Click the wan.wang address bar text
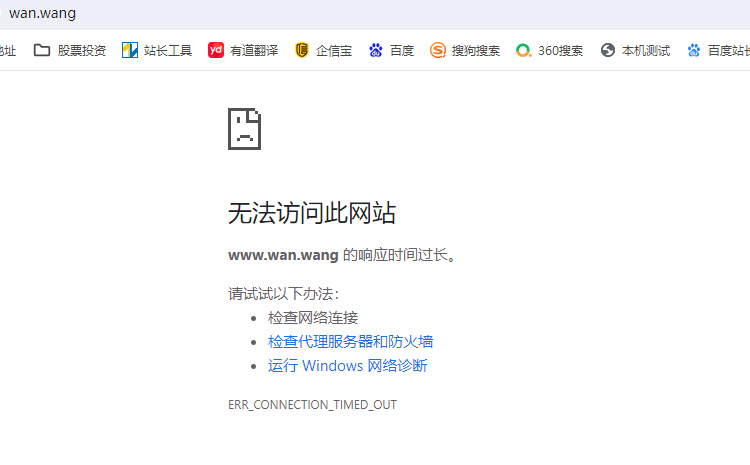 pyautogui.click(x=42, y=14)
